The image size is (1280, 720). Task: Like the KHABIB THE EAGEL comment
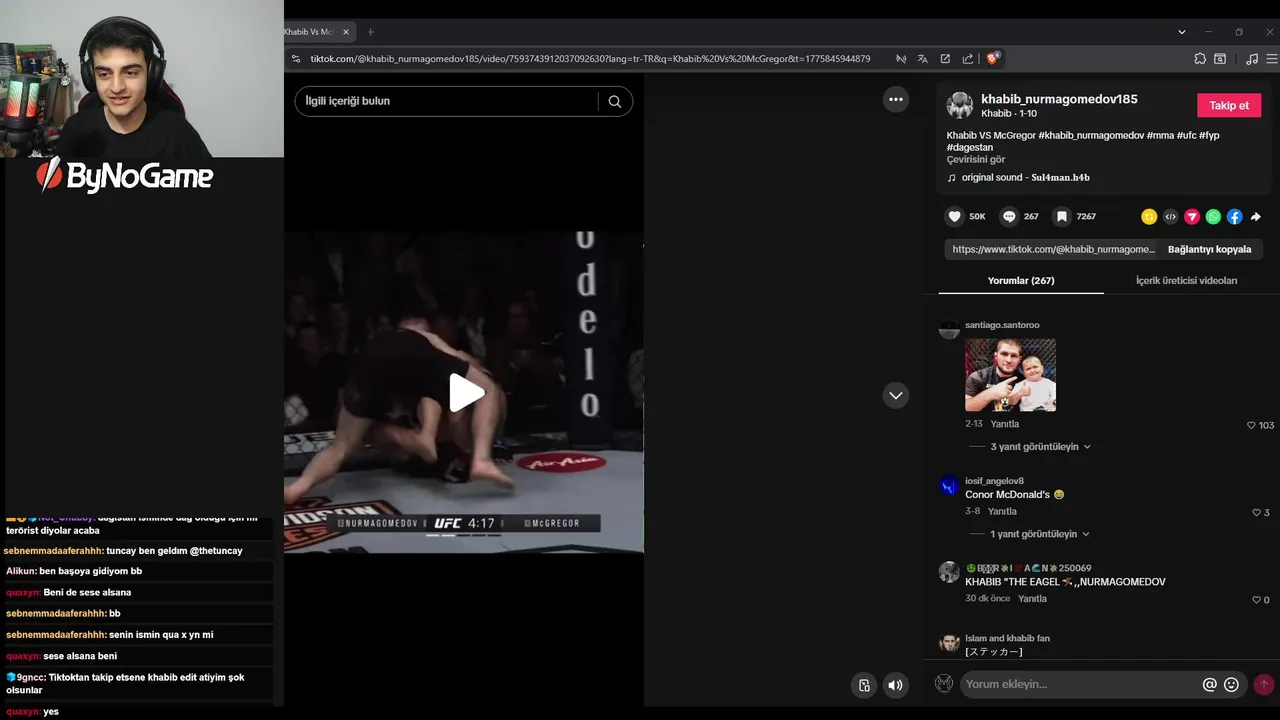click(x=1257, y=600)
